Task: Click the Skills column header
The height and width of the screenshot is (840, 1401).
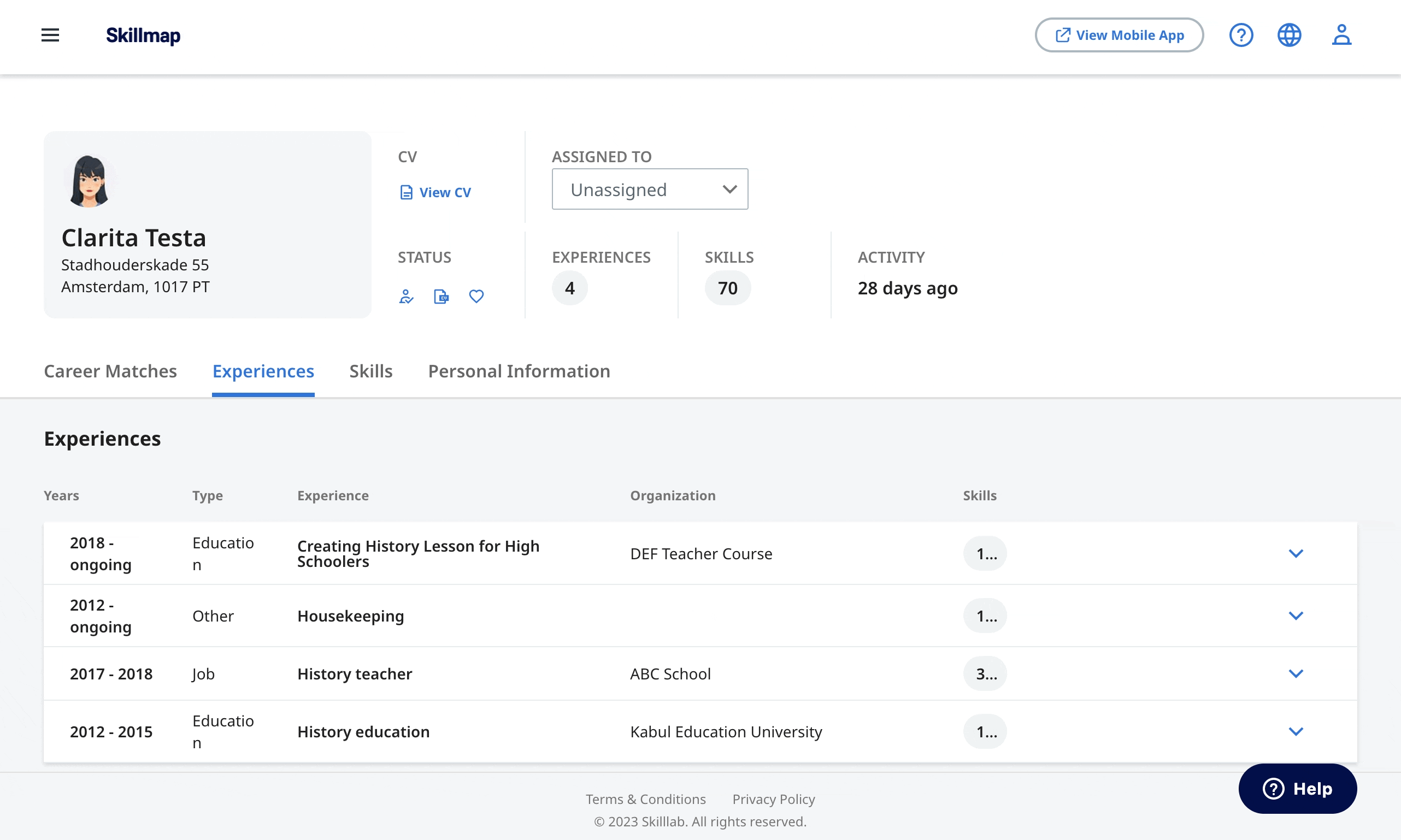Action: [980, 496]
